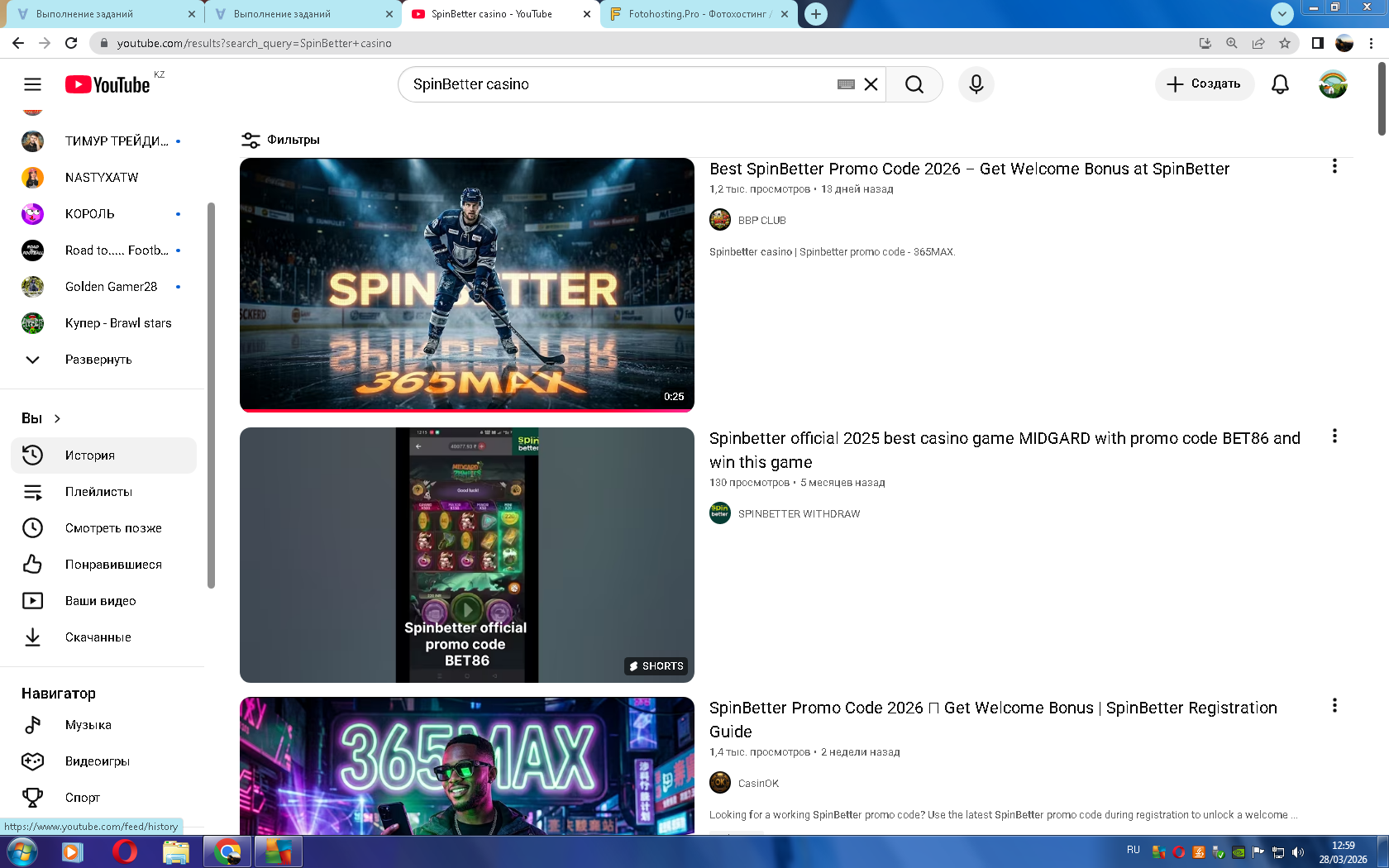Click the red progress bar under first thumbnail
The width and height of the screenshot is (1389, 868).
point(466,410)
